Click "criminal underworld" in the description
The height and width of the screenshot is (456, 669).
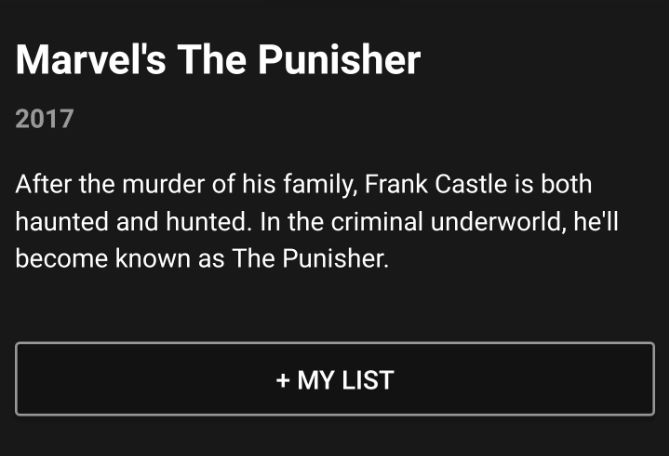(x=448, y=221)
